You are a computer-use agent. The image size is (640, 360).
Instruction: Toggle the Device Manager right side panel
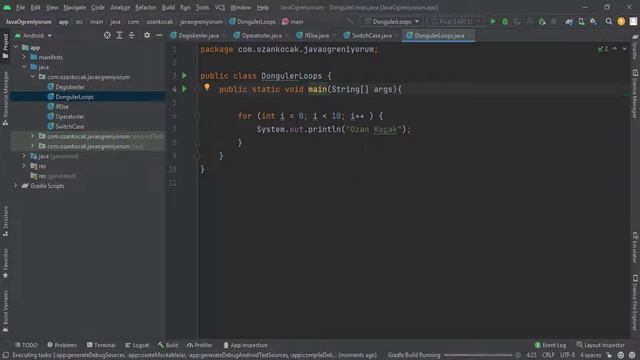click(x=635, y=94)
